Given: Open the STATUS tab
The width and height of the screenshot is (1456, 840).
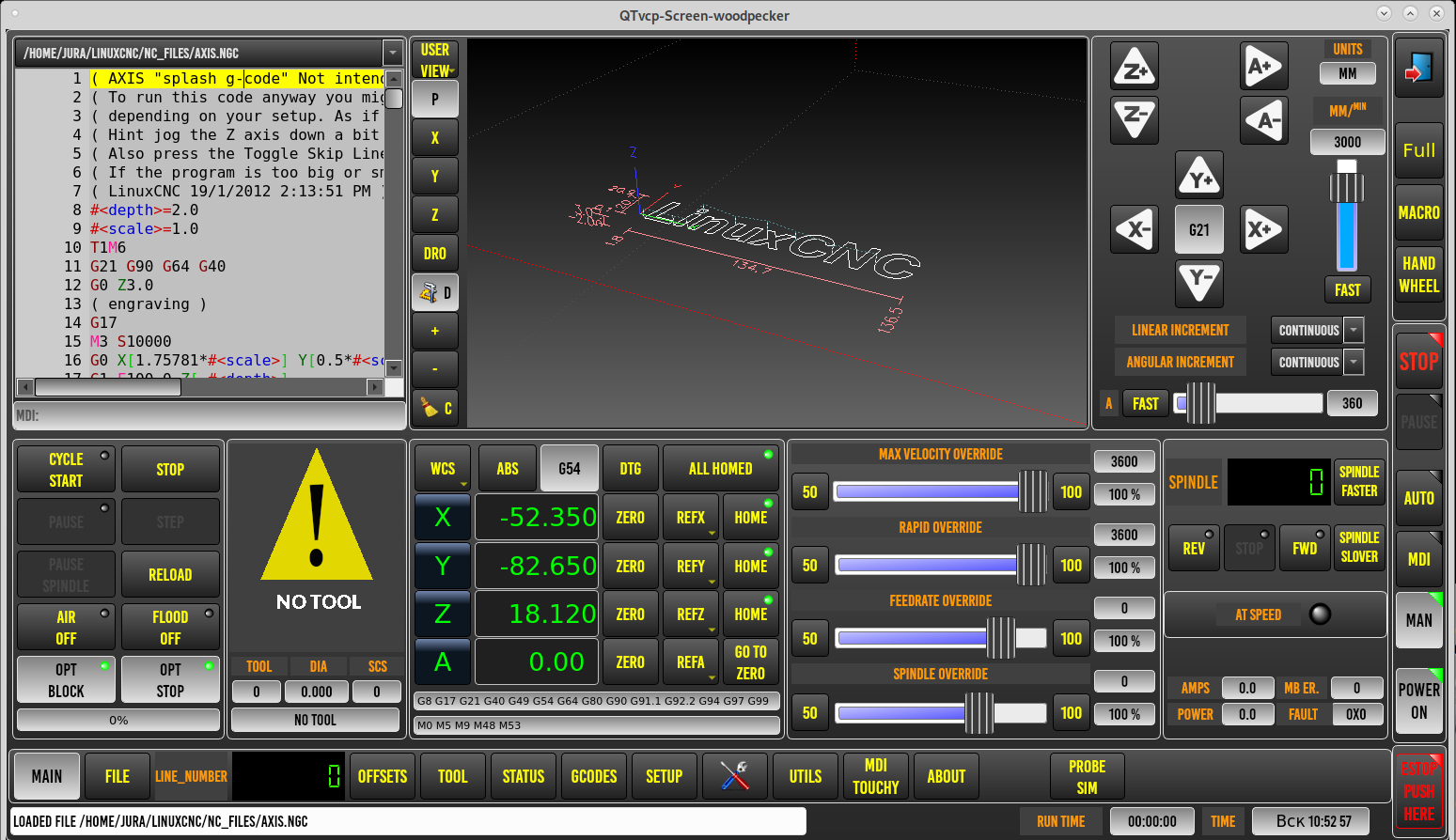Looking at the screenshot, I should 524,776.
